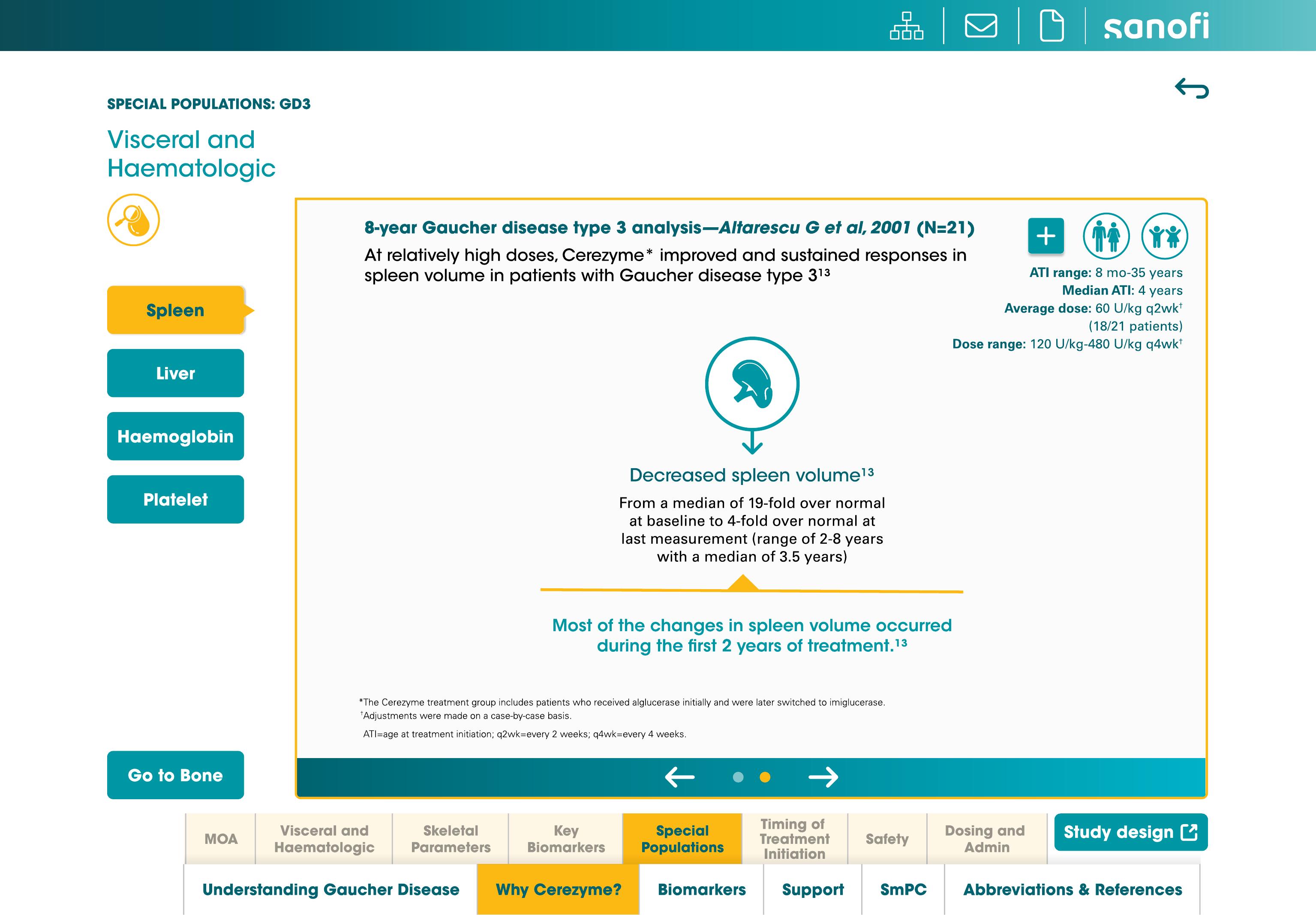Go to next slide arrow
The image size is (1316, 915).
pos(823,777)
